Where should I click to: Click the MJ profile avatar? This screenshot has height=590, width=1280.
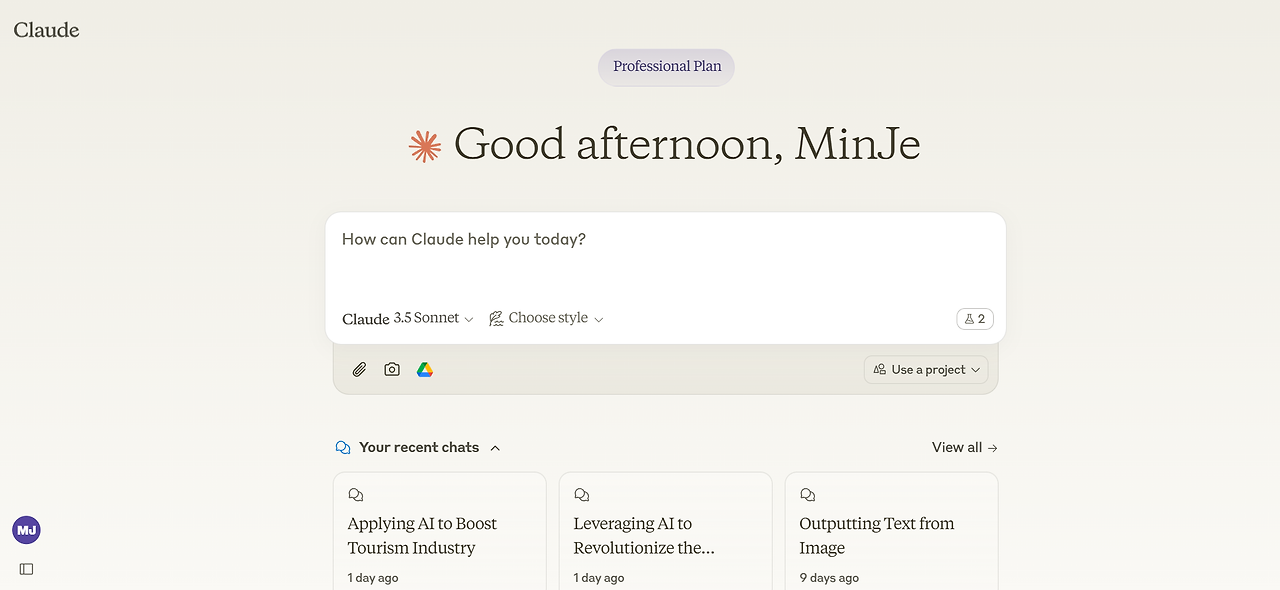(x=26, y=531)
